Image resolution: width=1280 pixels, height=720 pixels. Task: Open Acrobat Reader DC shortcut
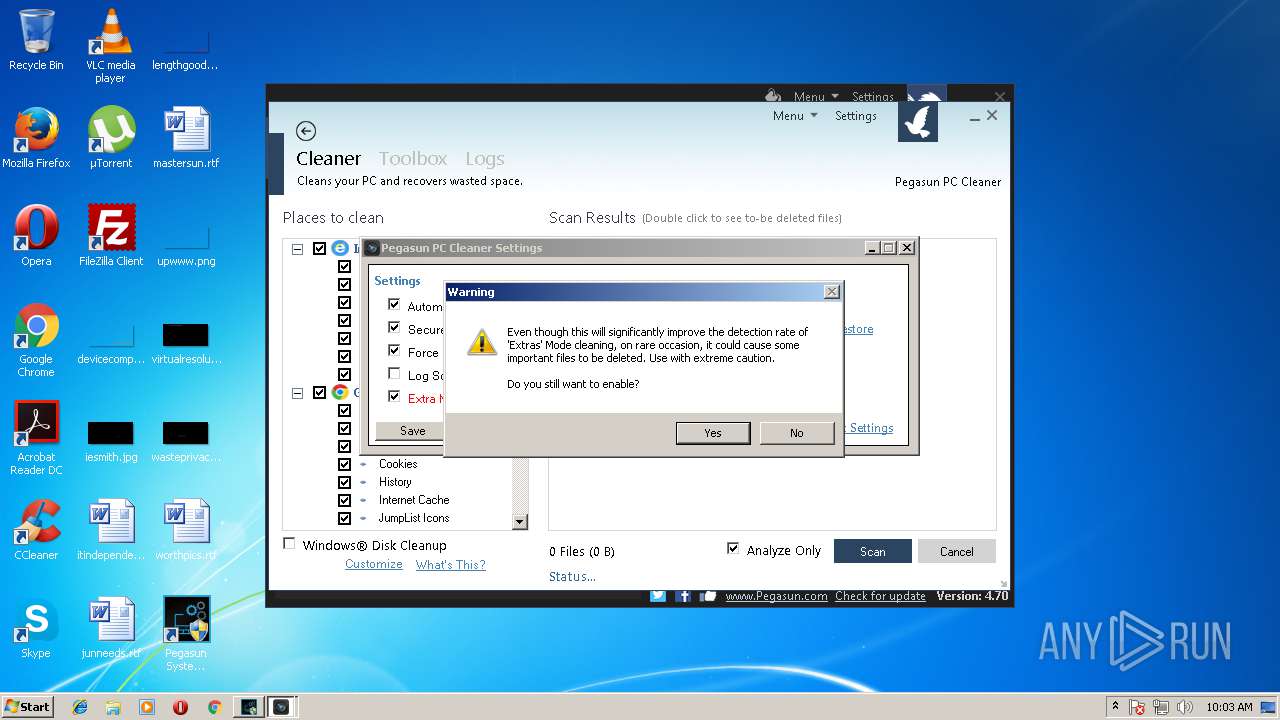point(36,438)
